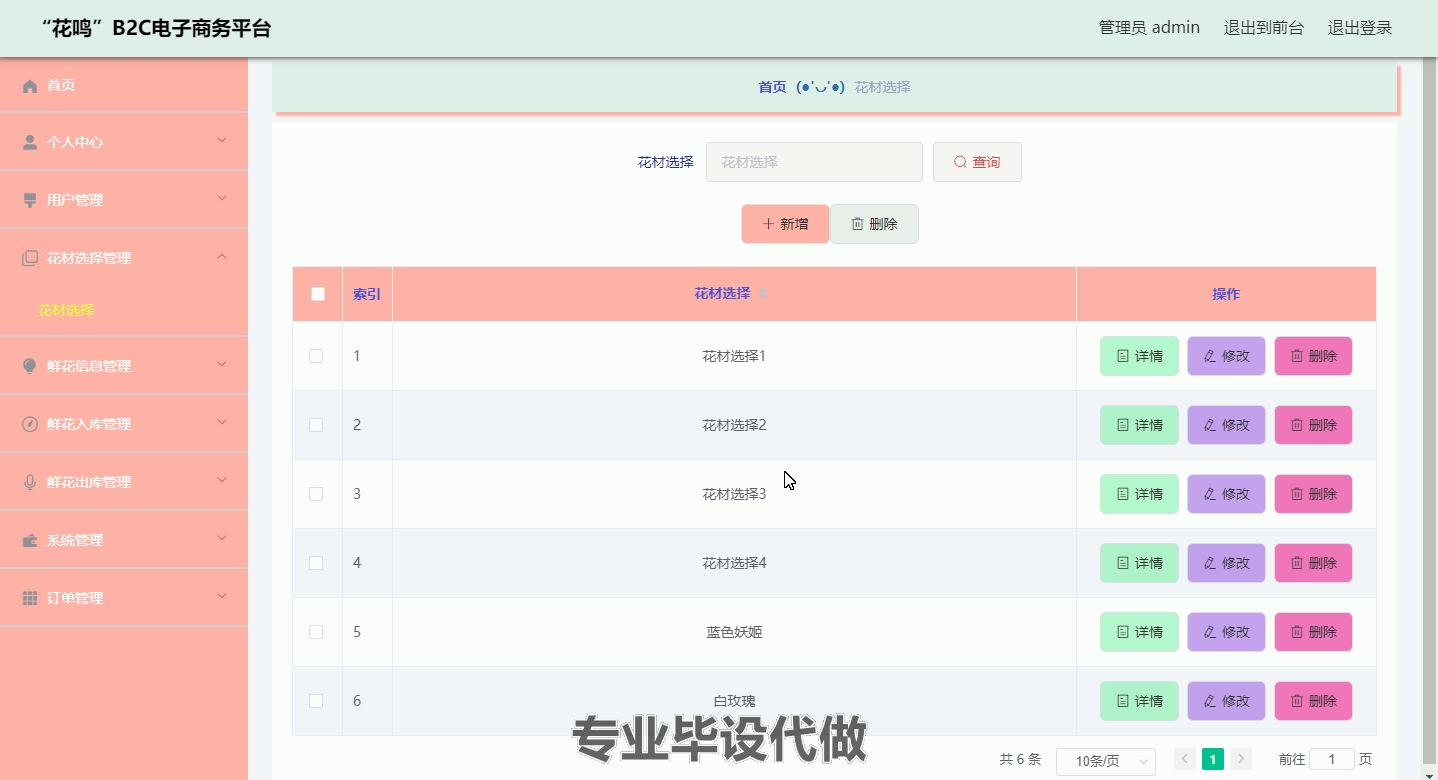This screenshot has height=780, width=1438.
Task: Click the pencil icon in row 2 修改
Action: pyautogui.click(x=1210, y=425)
